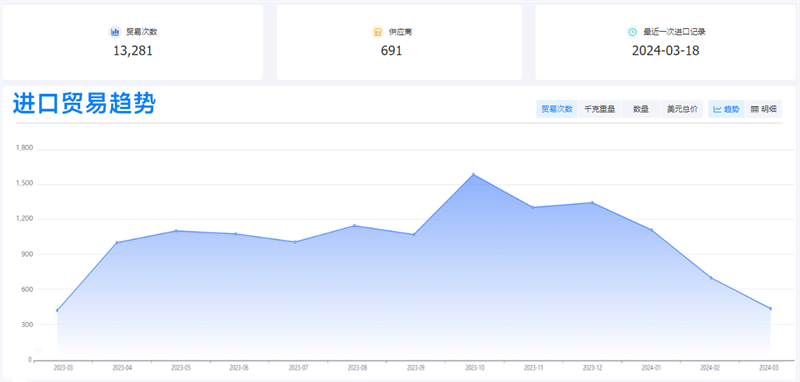Screen dimensions: 800x382
Task: Click the table grid icon in 明细 button
Action: 755,109
